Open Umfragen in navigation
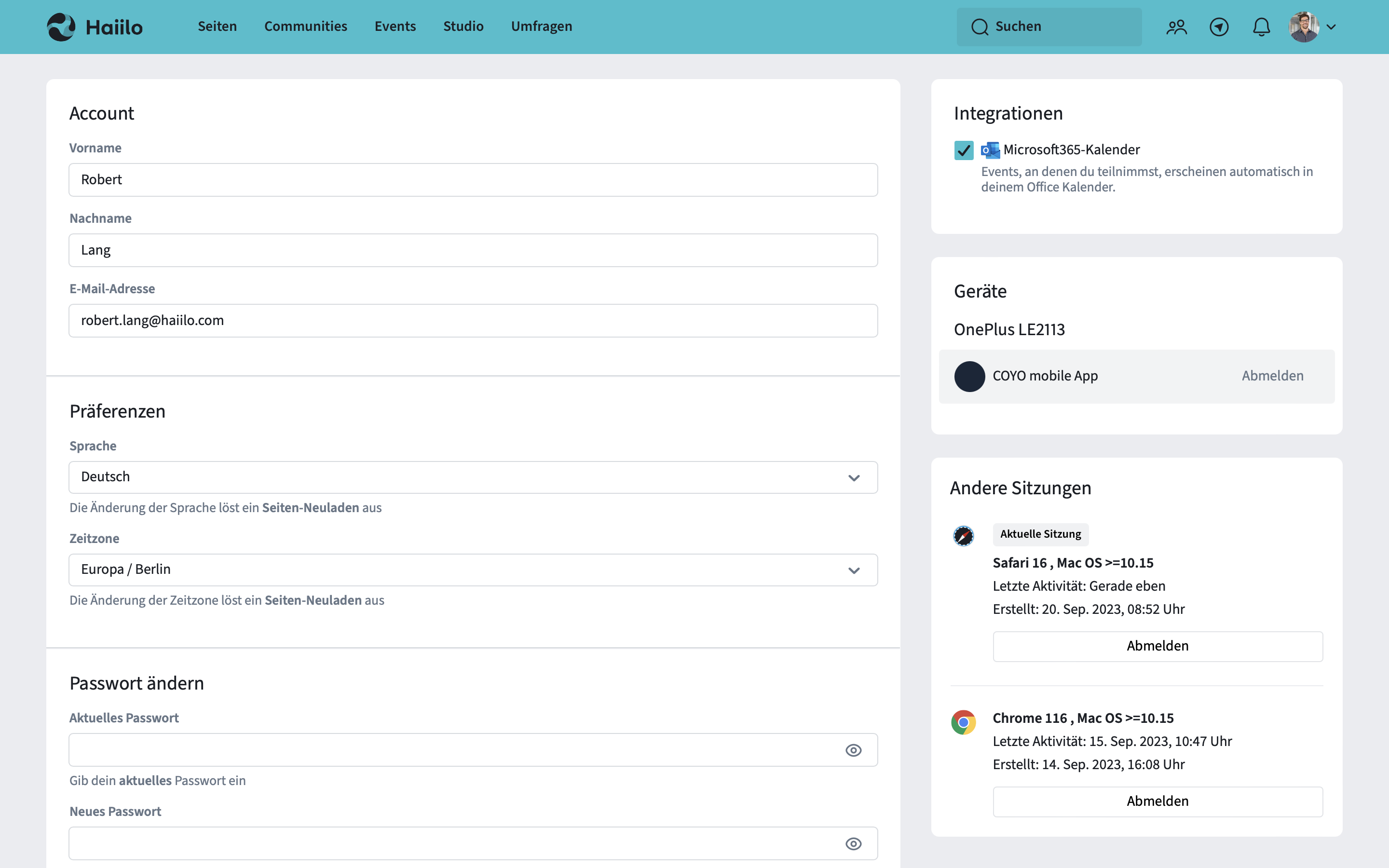 click(x=541, y=27)
